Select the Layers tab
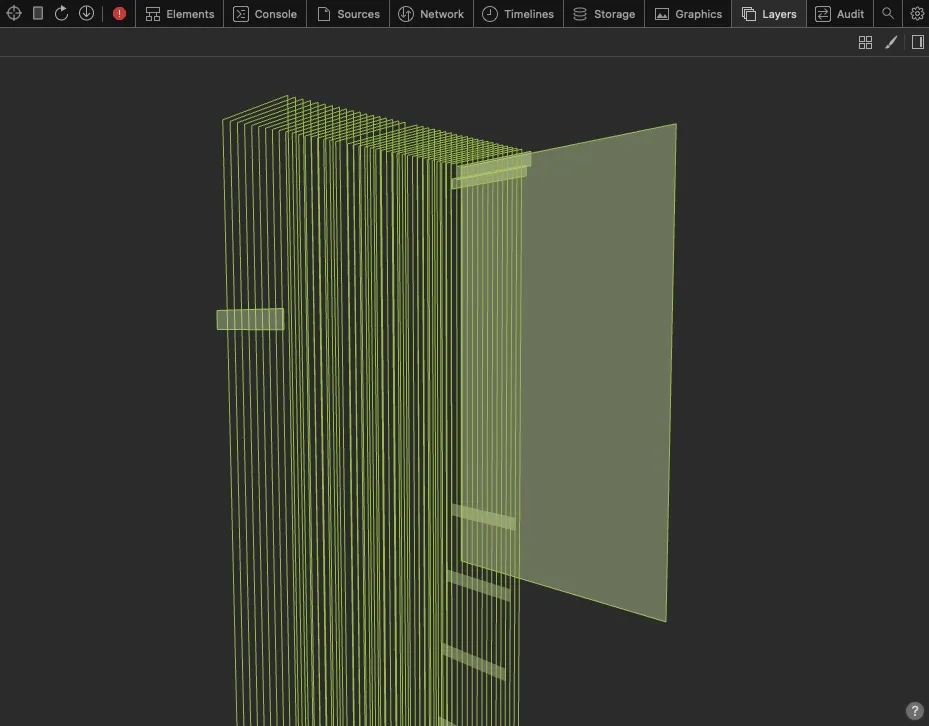This screenshot has height=726, width=929. click(x=769, y=14)
